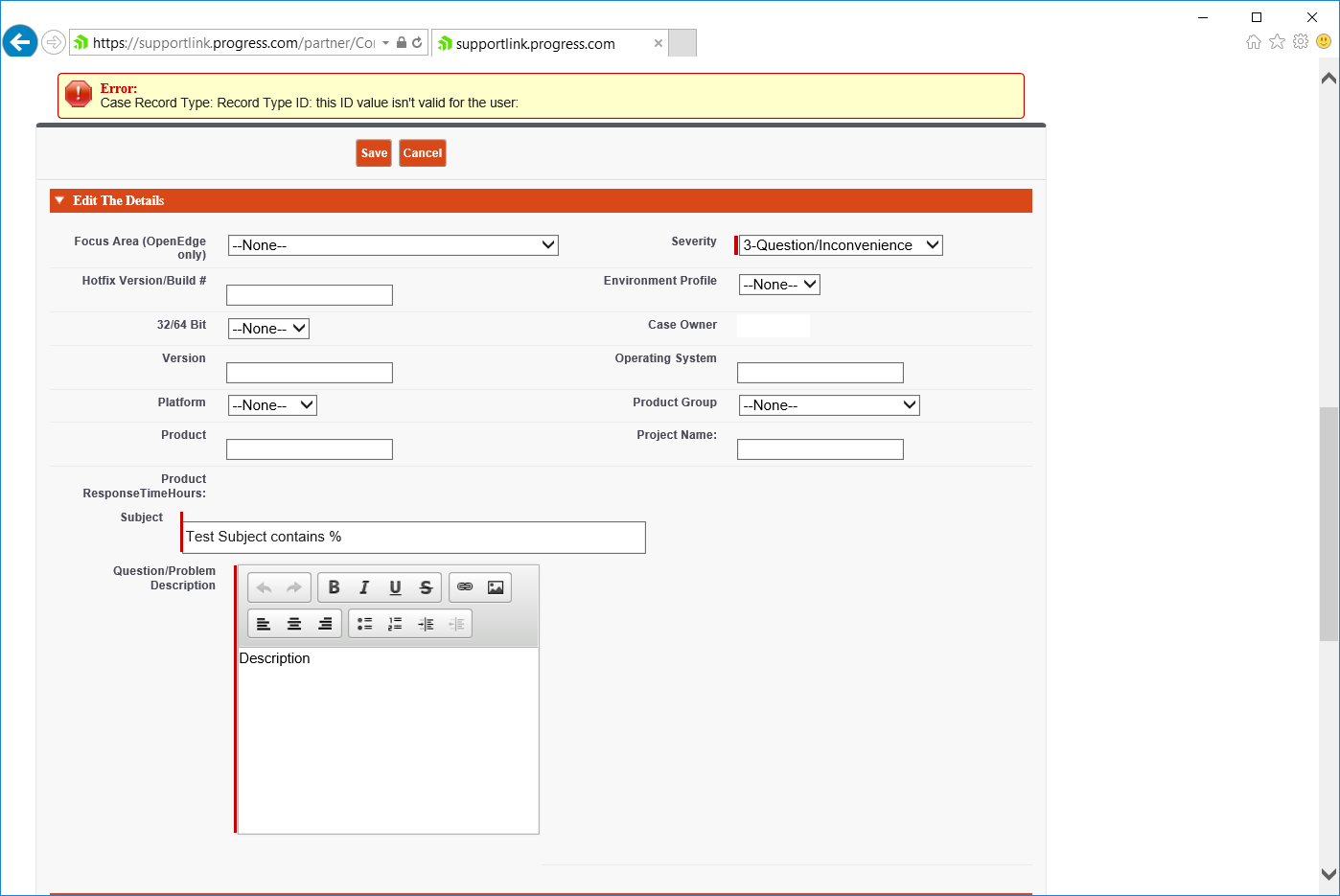The height and width of the screenshot is (896, 1340).
Task: Collapse the Edit The Details section
Action: coord(59,200)
